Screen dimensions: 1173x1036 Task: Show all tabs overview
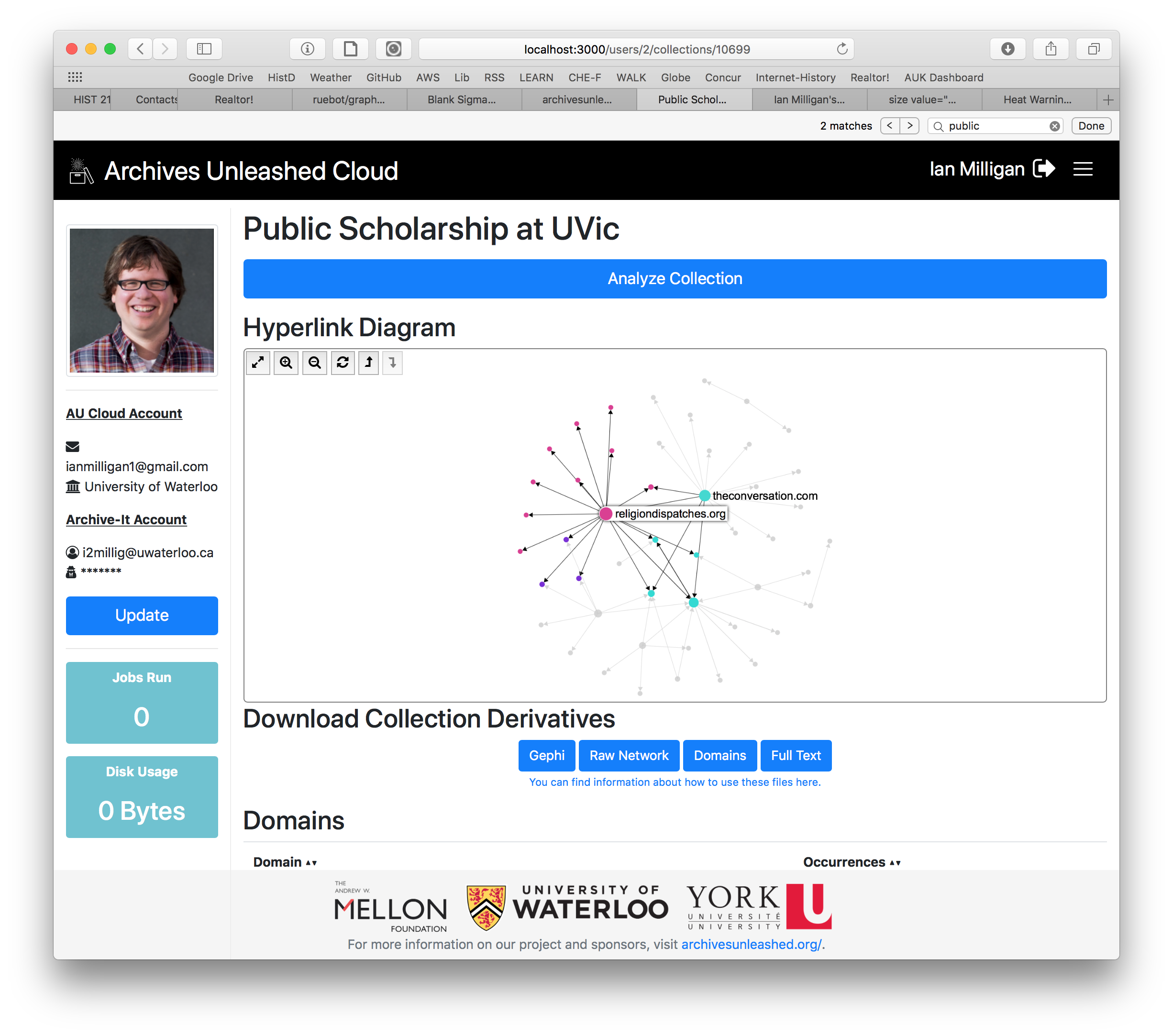point(1094,49)
